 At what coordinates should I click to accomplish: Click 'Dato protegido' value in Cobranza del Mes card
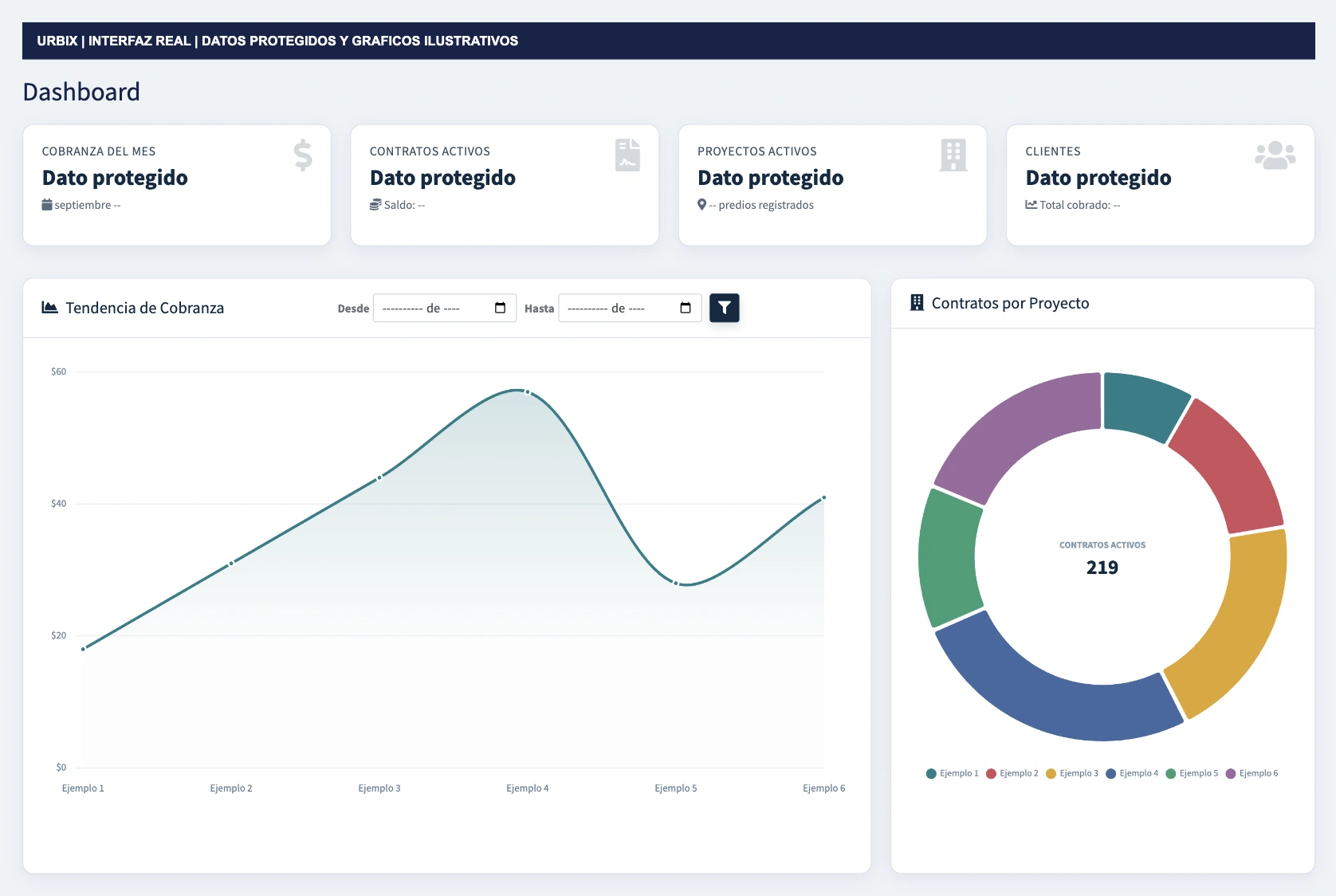pos(115,178)
